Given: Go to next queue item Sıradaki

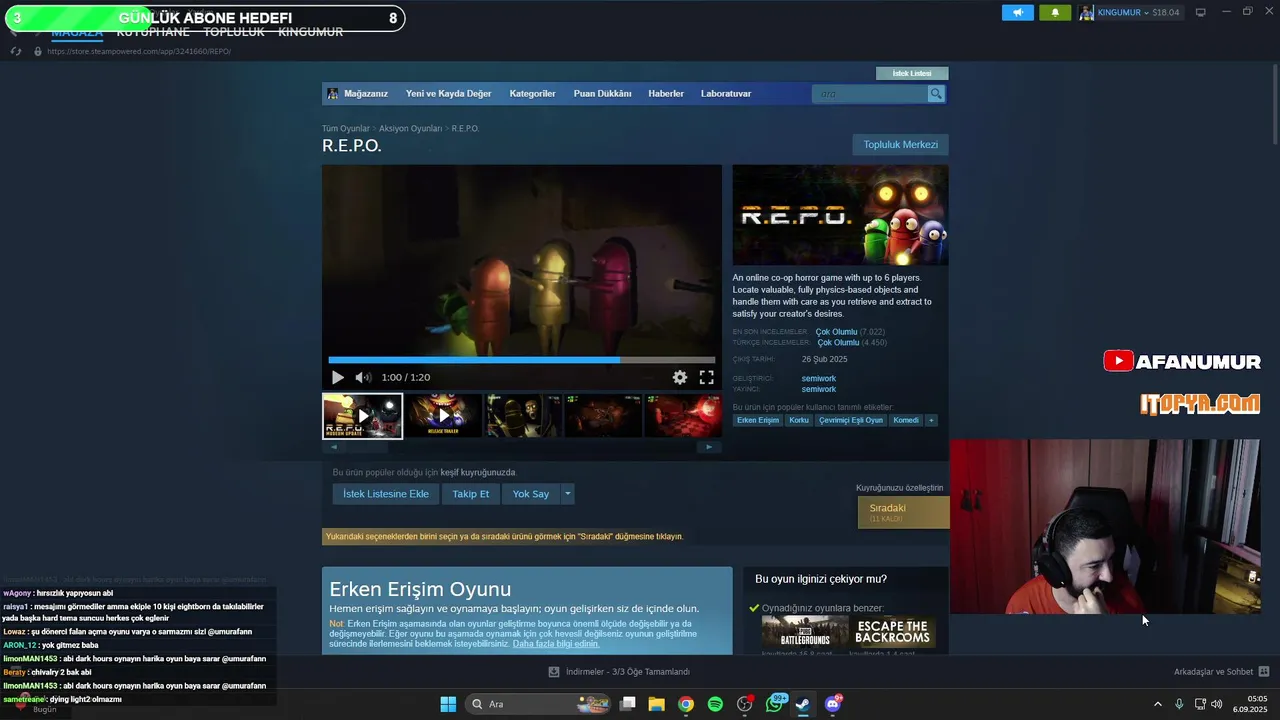Looking at the screenshot, I should 903,512.
